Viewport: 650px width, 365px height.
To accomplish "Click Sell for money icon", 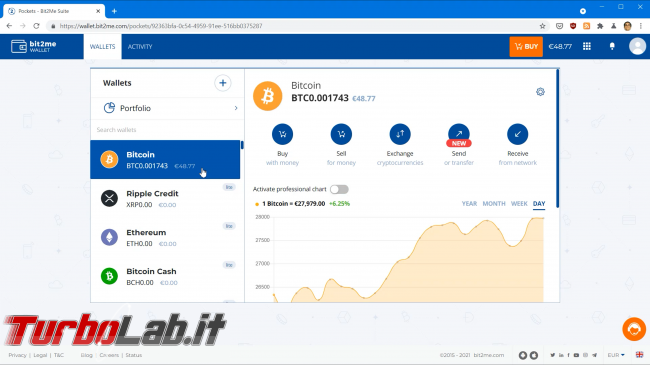I will pos(341,134).
